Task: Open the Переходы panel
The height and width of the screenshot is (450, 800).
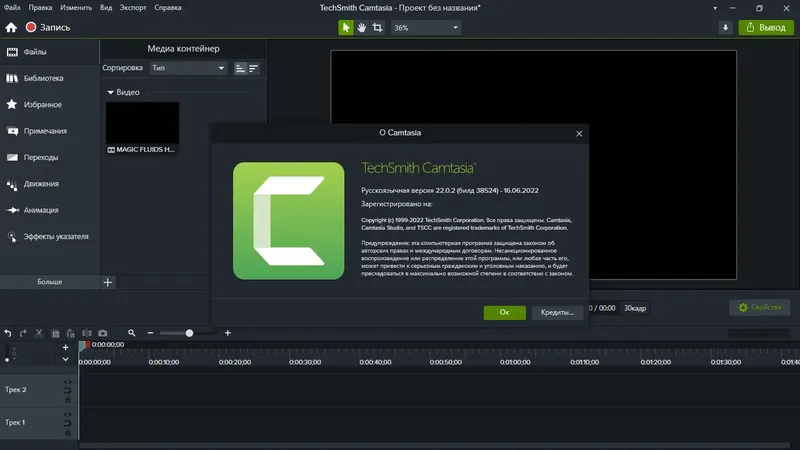Action: [x=49, y=157]
